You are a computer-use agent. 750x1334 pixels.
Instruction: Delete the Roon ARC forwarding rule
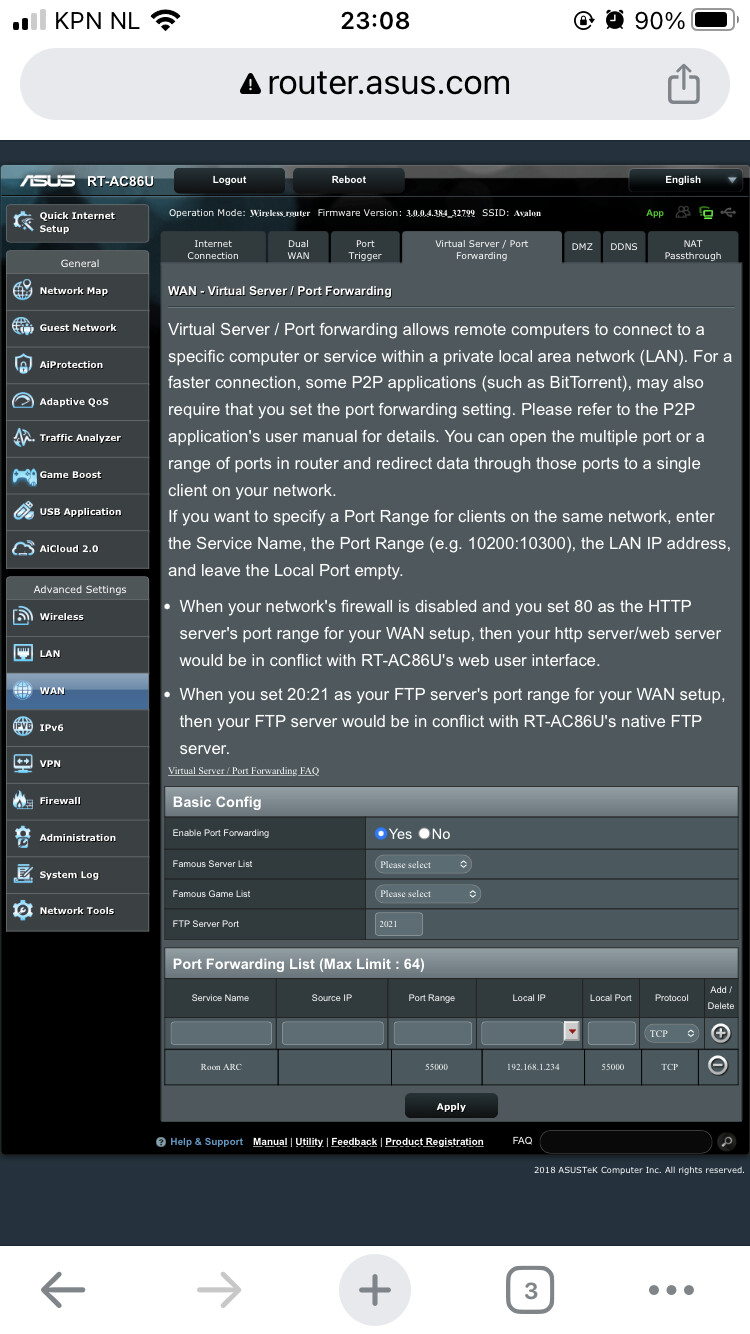[x=718, y=1066]
